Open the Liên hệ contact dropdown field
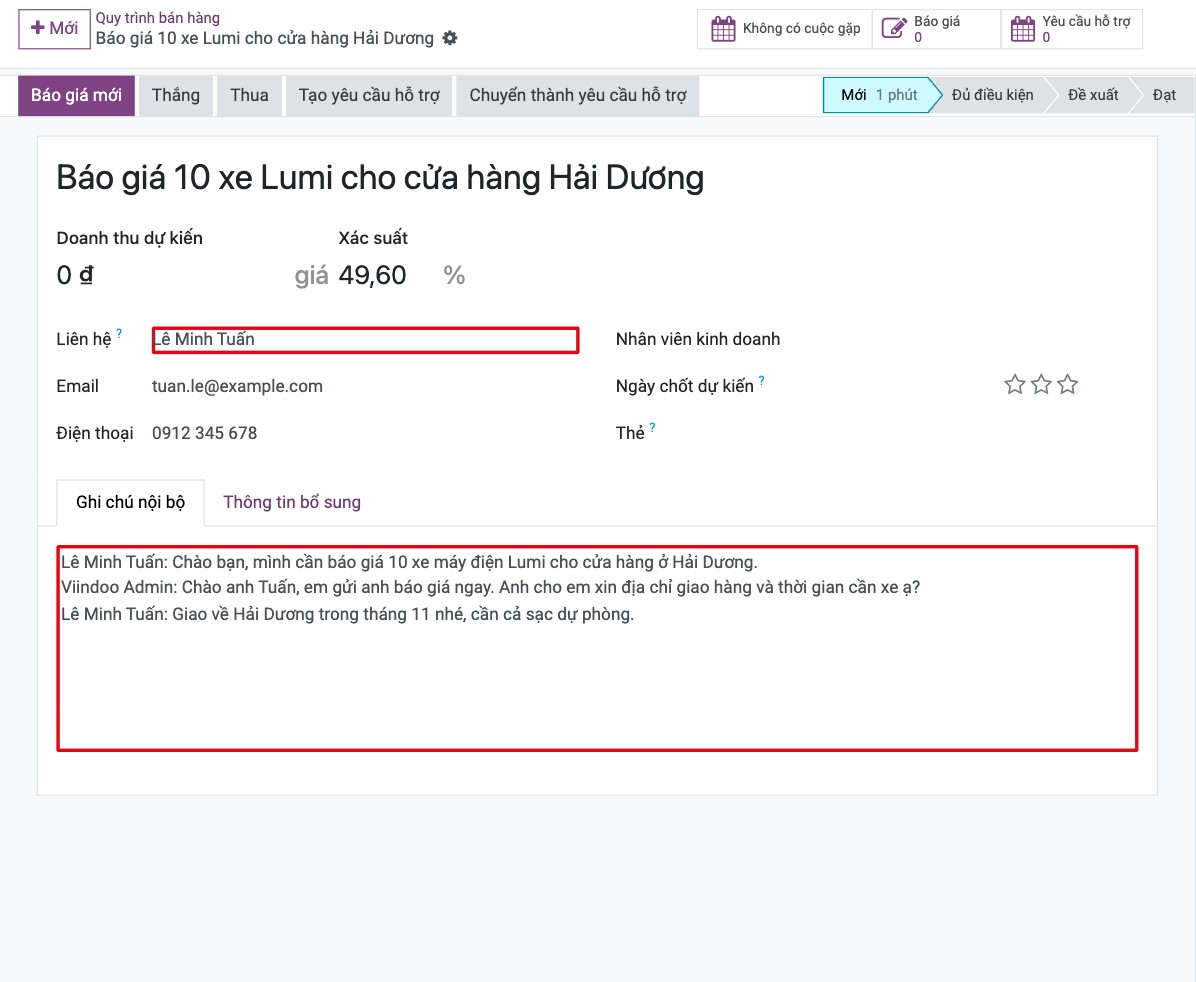The image size is (1196, 982). pyautogui.click(x=365, y=340)
